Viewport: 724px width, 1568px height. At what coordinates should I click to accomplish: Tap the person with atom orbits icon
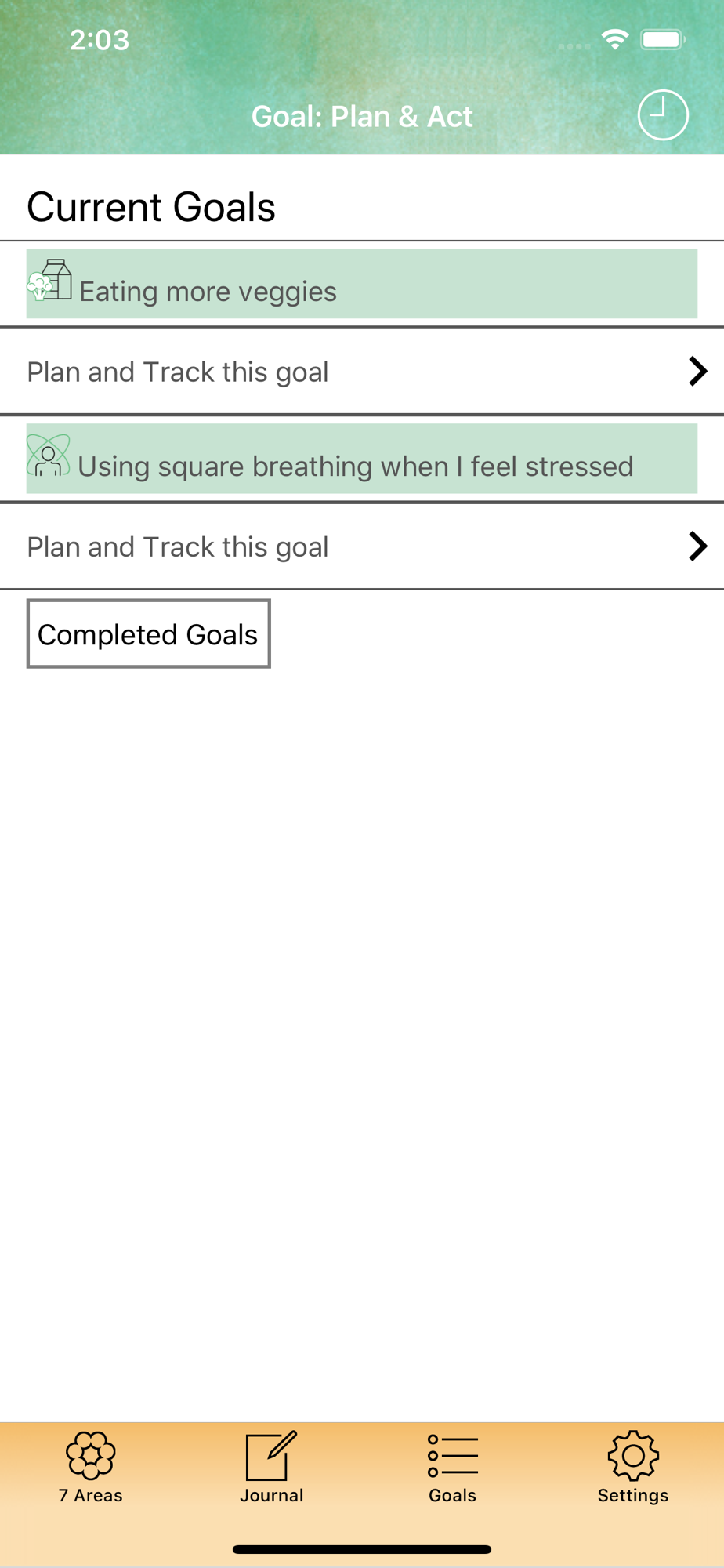tap(49, 456)
